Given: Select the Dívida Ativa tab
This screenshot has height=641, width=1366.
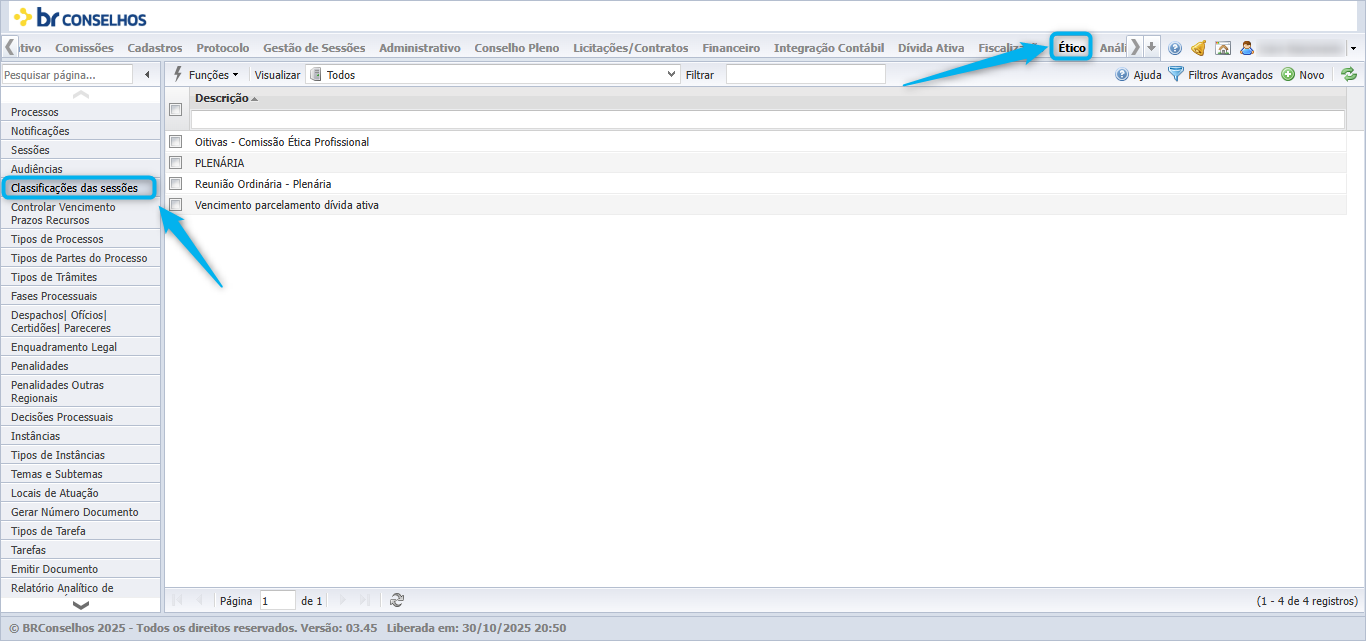Looking at the screenshot, I should (931, 48).
